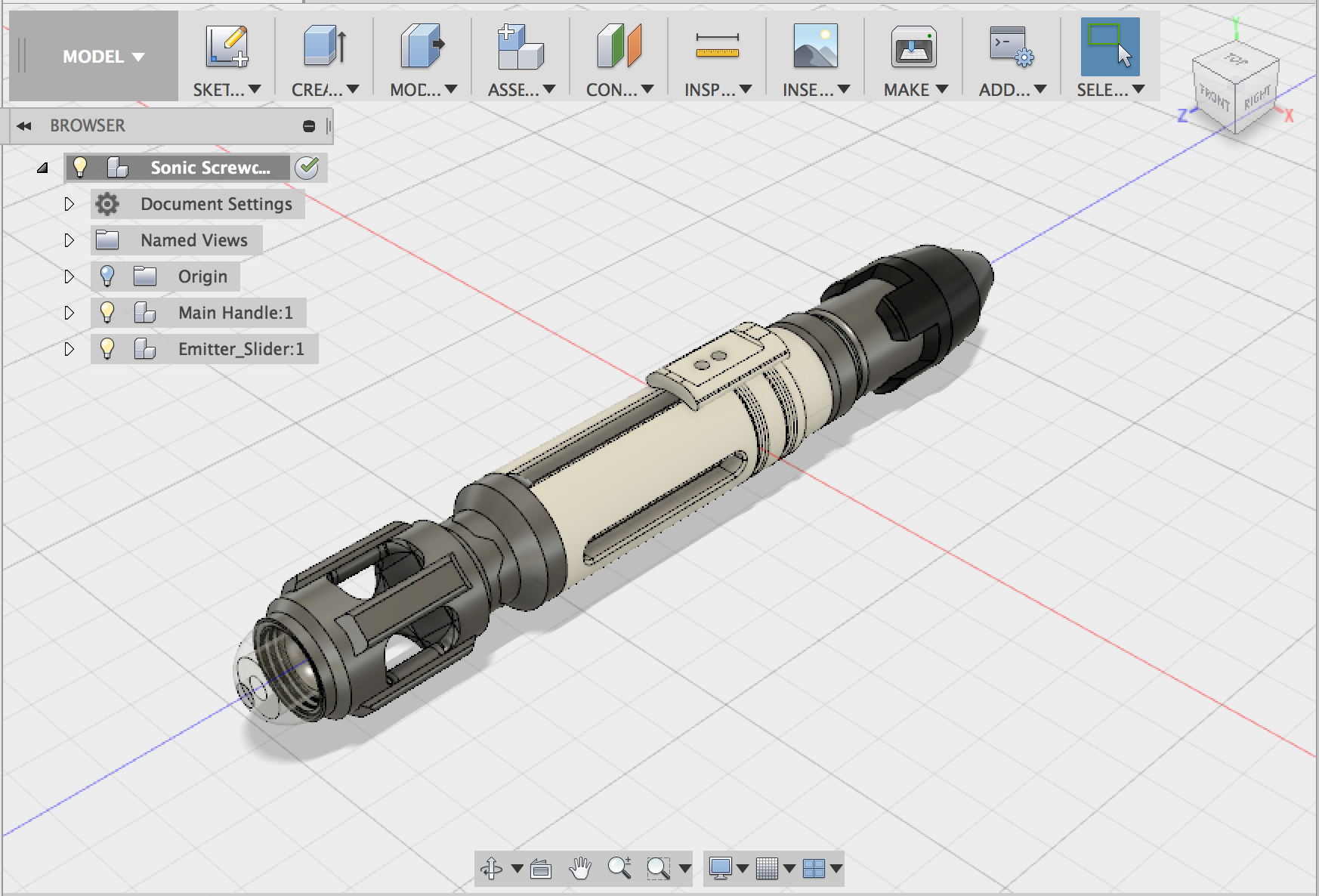
Task: Expand the Origin tree node
Action: (69, 277)
